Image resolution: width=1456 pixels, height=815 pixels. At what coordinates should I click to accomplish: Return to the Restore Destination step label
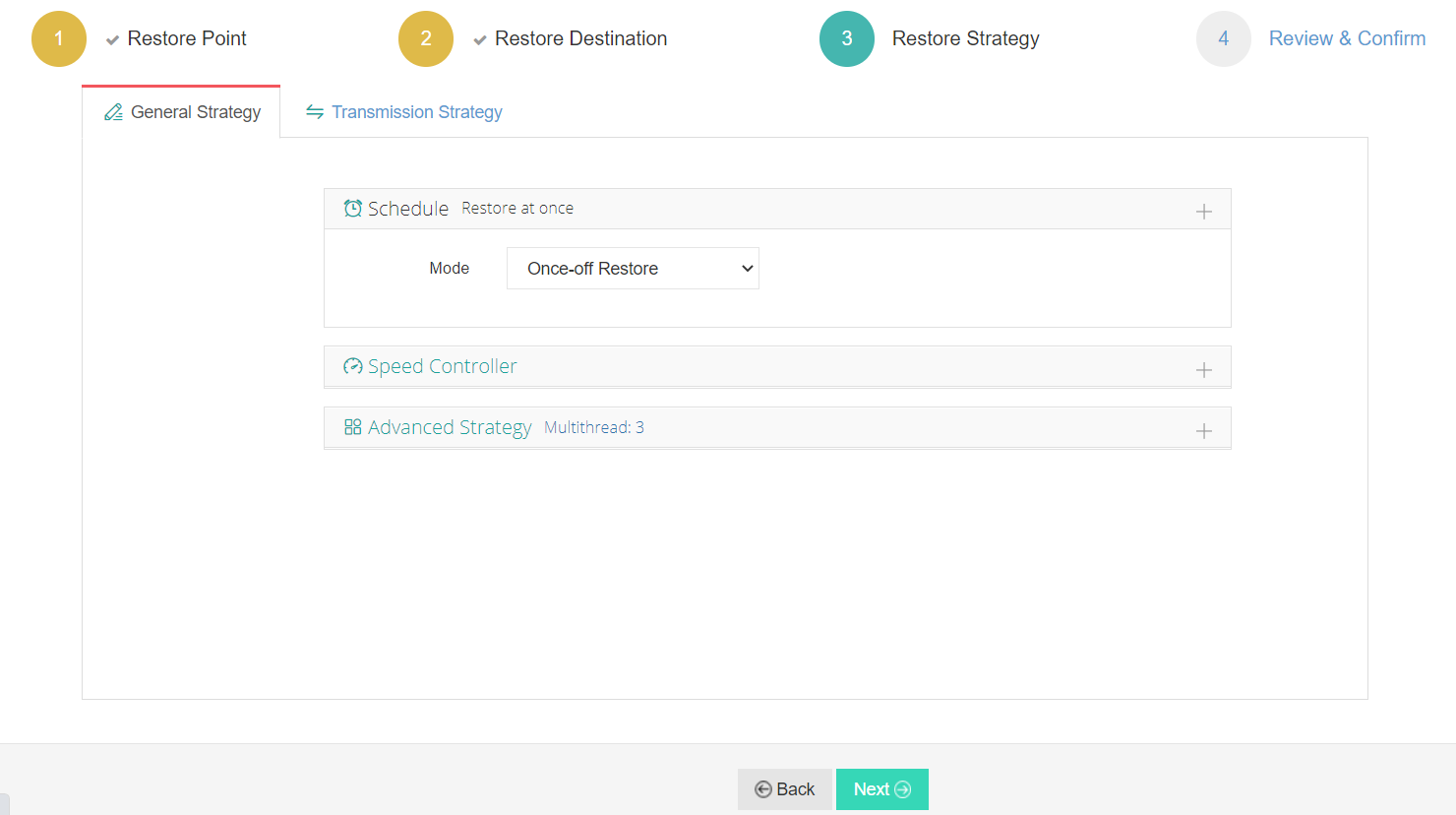tap(580, 38)
